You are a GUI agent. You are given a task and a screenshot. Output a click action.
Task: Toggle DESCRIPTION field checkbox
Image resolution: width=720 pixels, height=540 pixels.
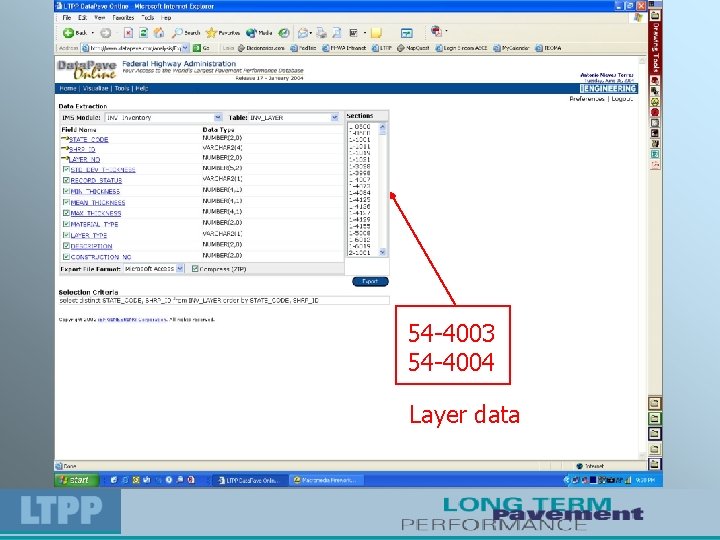tap(66, 246)
